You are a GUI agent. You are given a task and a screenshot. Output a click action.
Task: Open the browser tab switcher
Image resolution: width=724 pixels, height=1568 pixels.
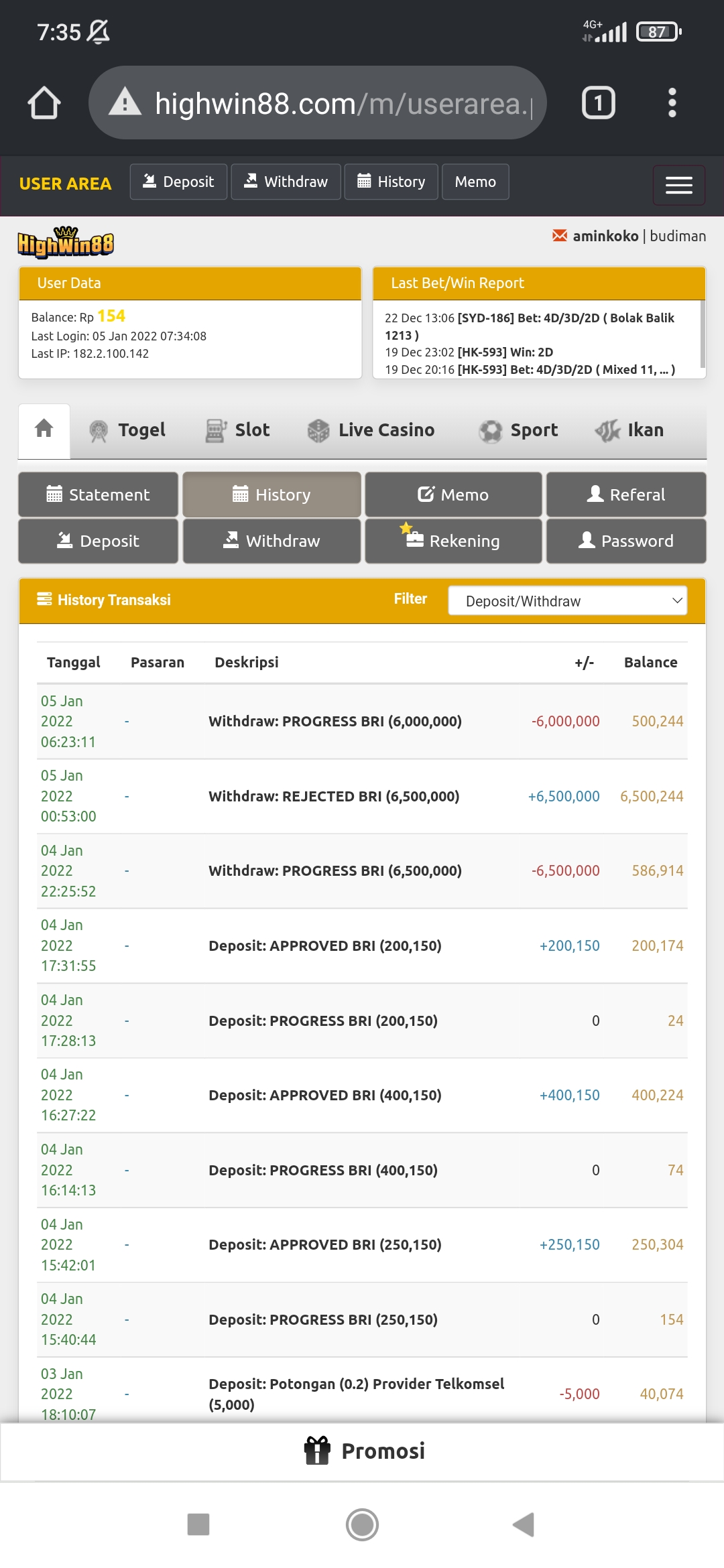(598, 103)
